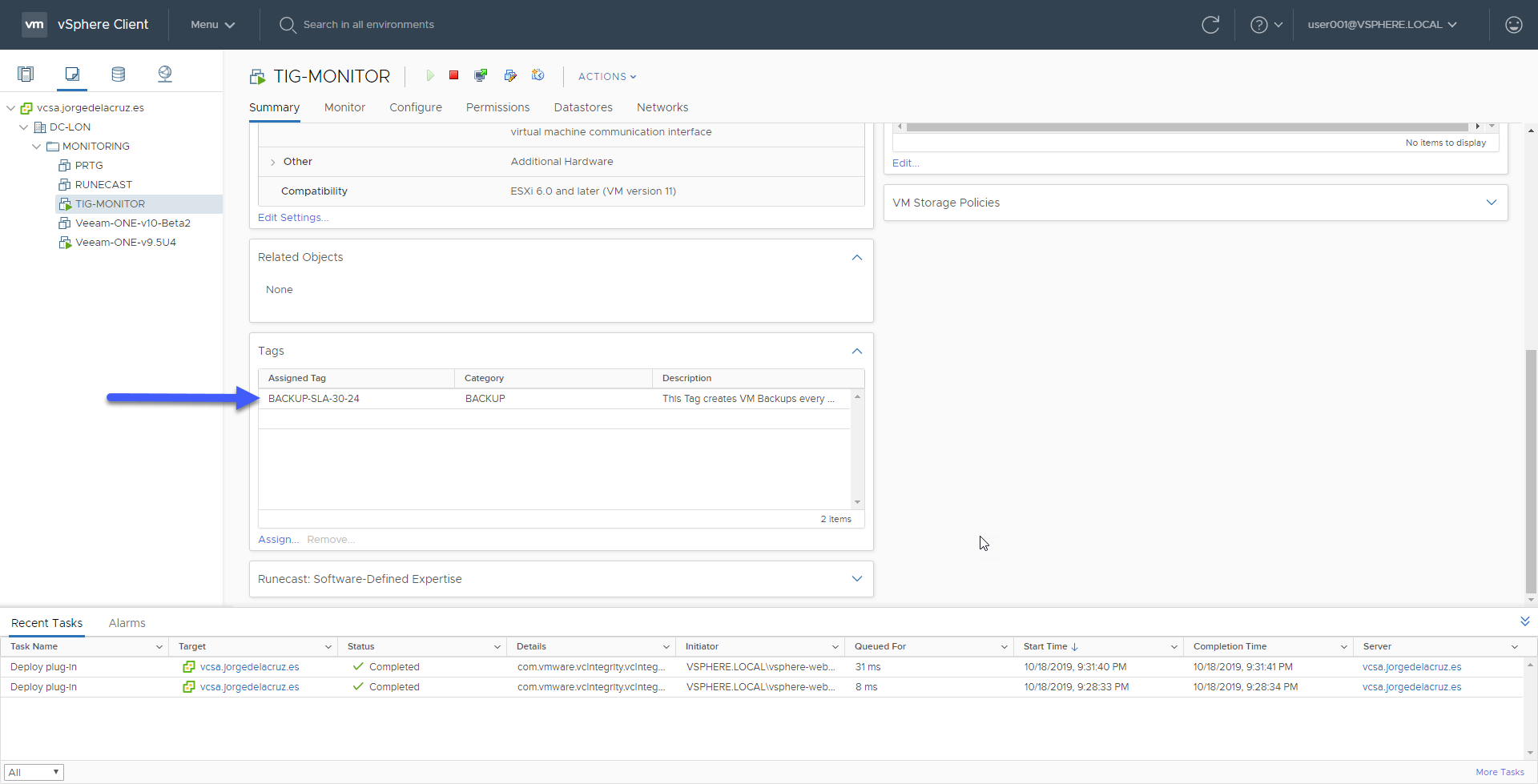The height and width of the screenshot is (784, 1538).
Task: Show the Alarms tab
Action: click(127, 623)
